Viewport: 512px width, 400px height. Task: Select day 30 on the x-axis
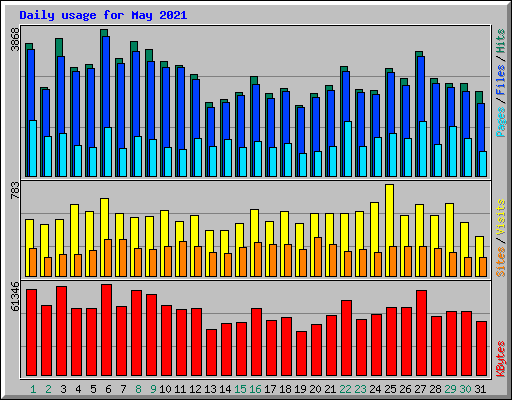[x=465, y=389]
